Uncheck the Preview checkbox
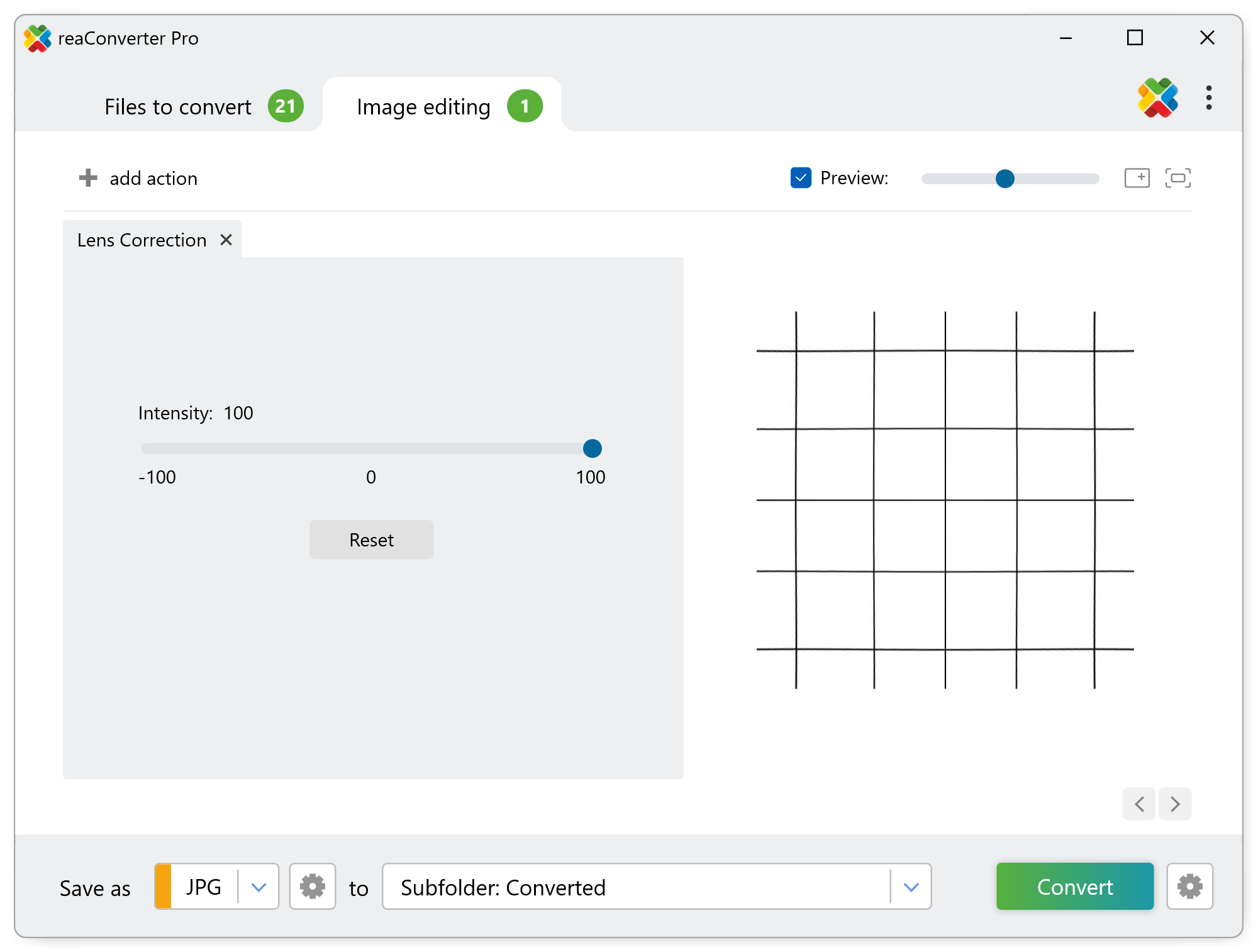 (801, 178)
